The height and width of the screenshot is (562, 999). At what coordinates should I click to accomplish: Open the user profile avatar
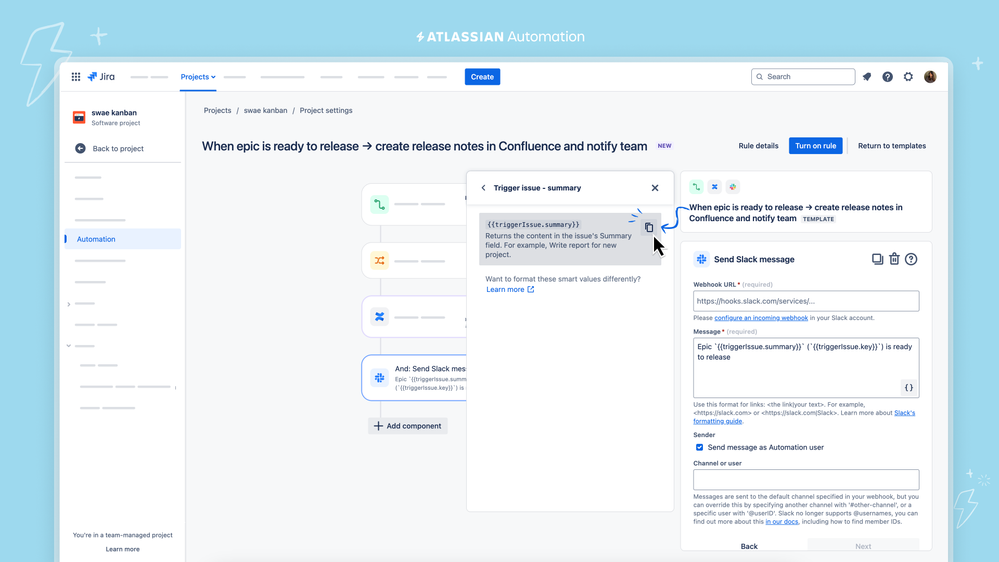pyautogui.click(x=930, y=76)
